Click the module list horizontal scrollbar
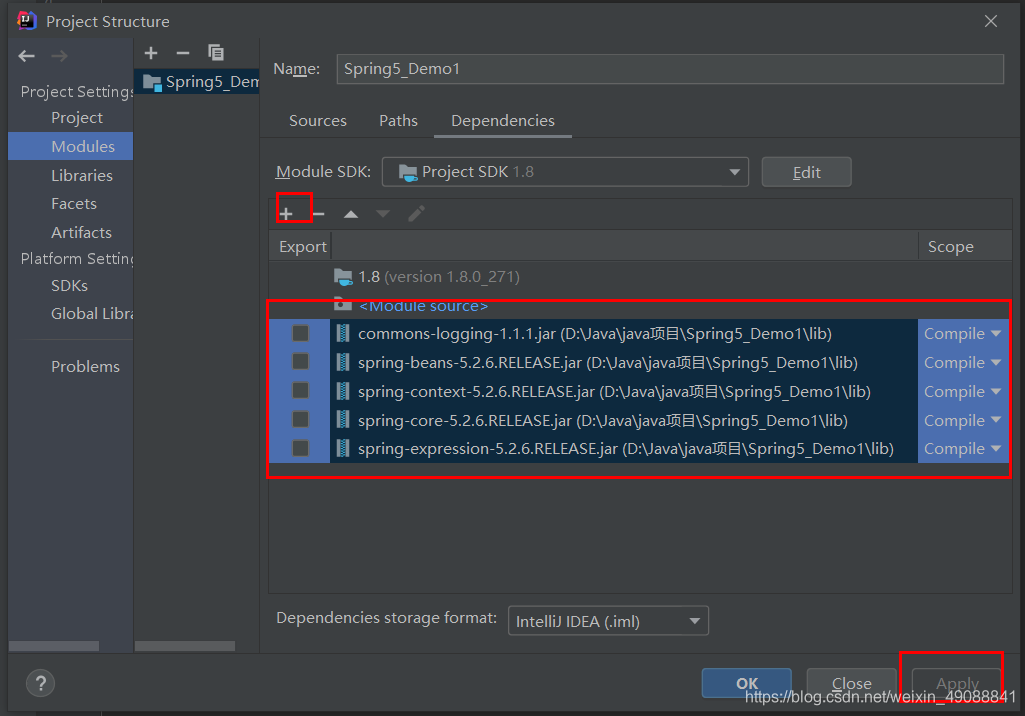This screenshot has width=1025, height=716. coord(185,646)
